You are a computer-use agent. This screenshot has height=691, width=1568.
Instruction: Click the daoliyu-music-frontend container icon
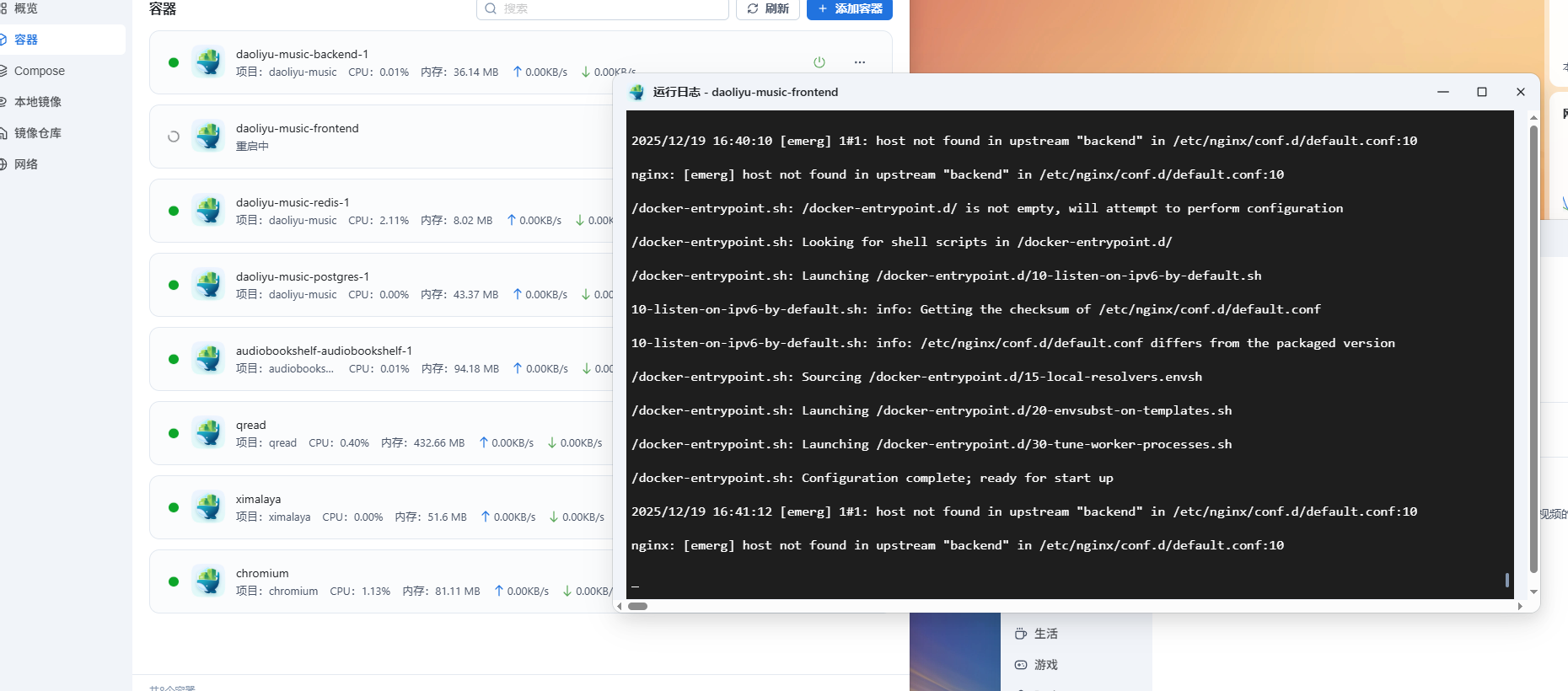[208, 137]
